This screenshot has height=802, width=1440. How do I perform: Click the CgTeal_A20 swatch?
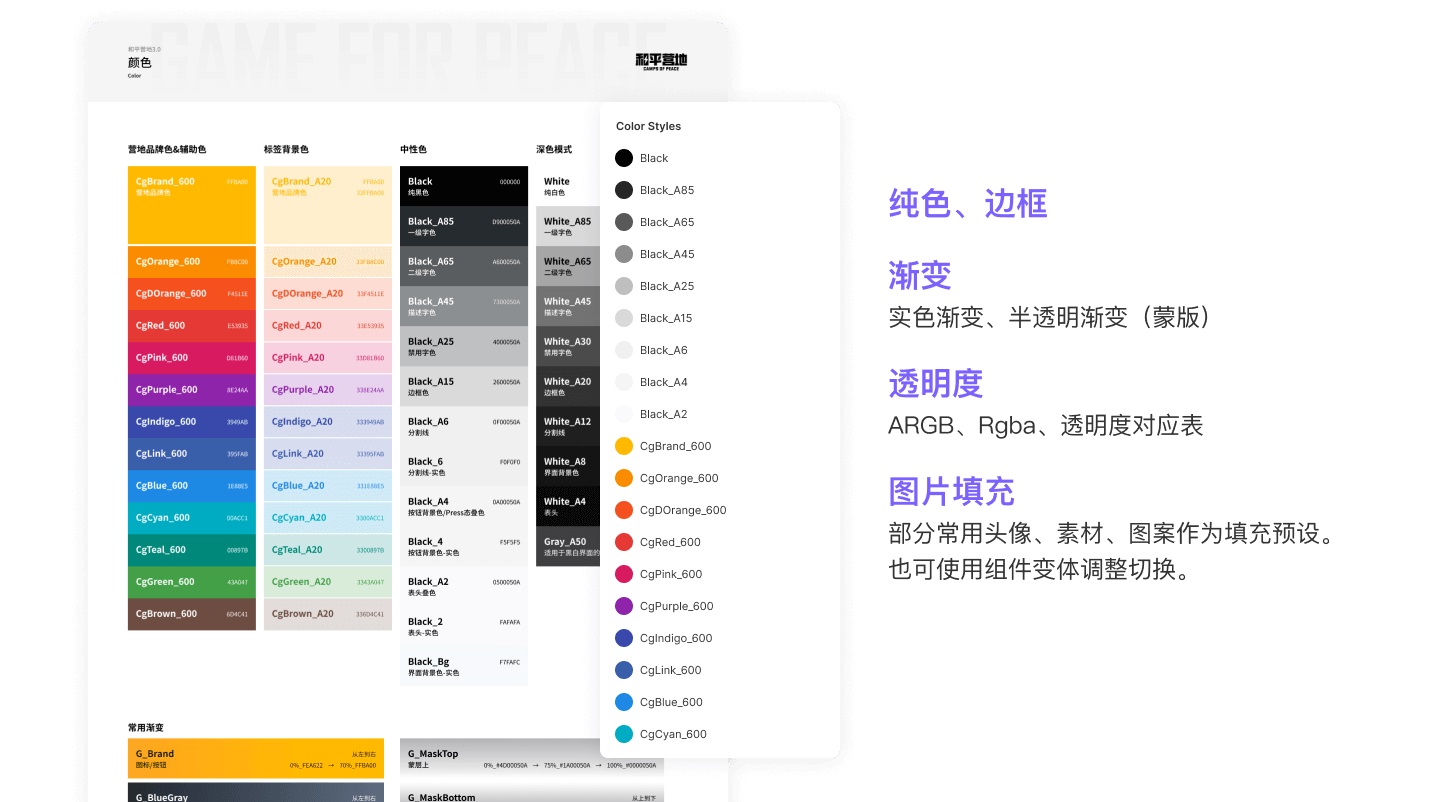click(328, 550)
